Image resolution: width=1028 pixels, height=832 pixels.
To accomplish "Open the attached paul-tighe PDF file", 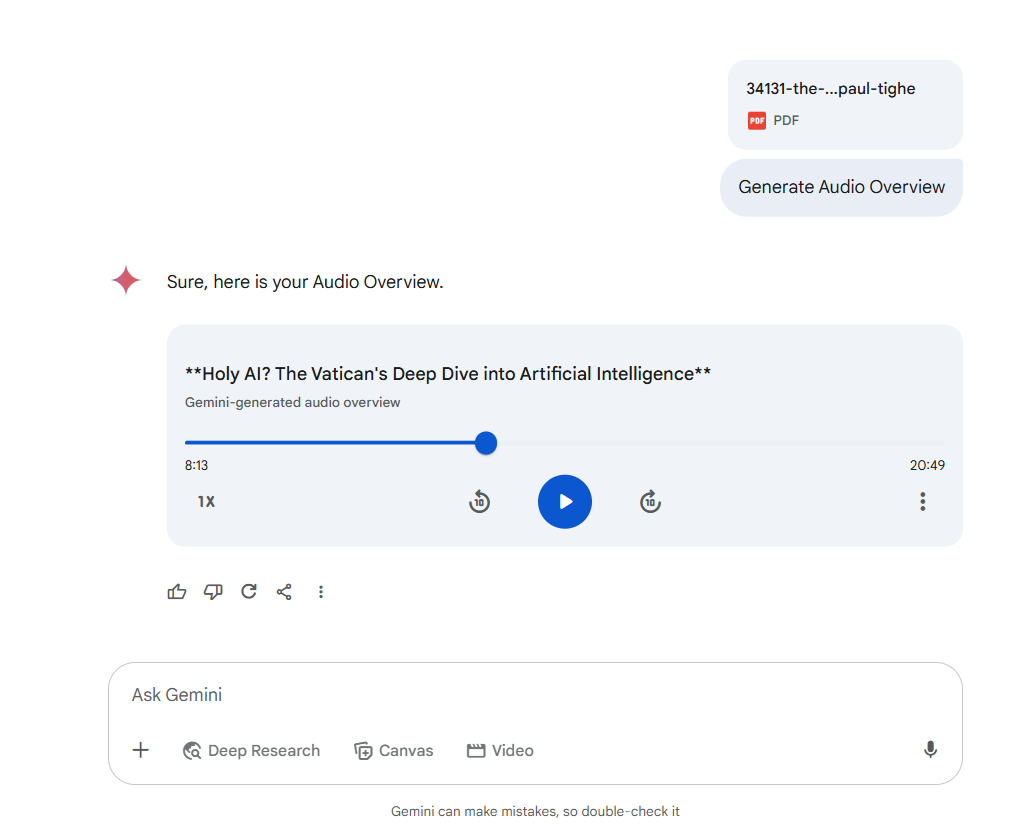I will pos(845,105).
